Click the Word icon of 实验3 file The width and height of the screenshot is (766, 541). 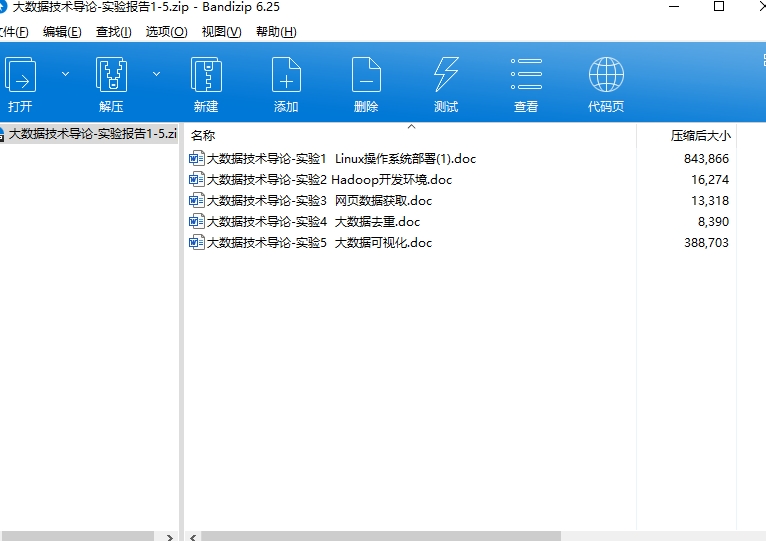coord(196,200)
